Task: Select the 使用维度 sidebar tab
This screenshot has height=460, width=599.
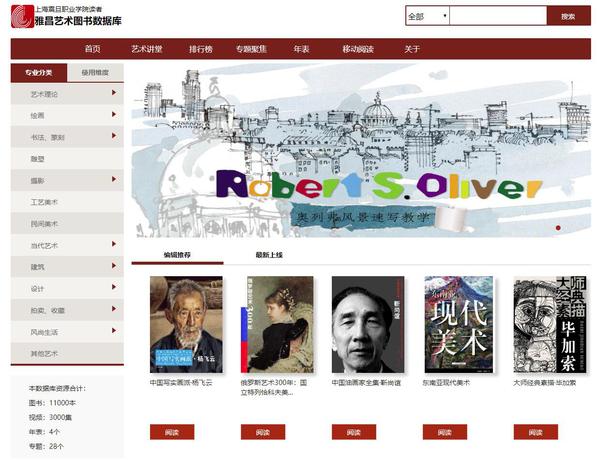Action: point(95,73)
